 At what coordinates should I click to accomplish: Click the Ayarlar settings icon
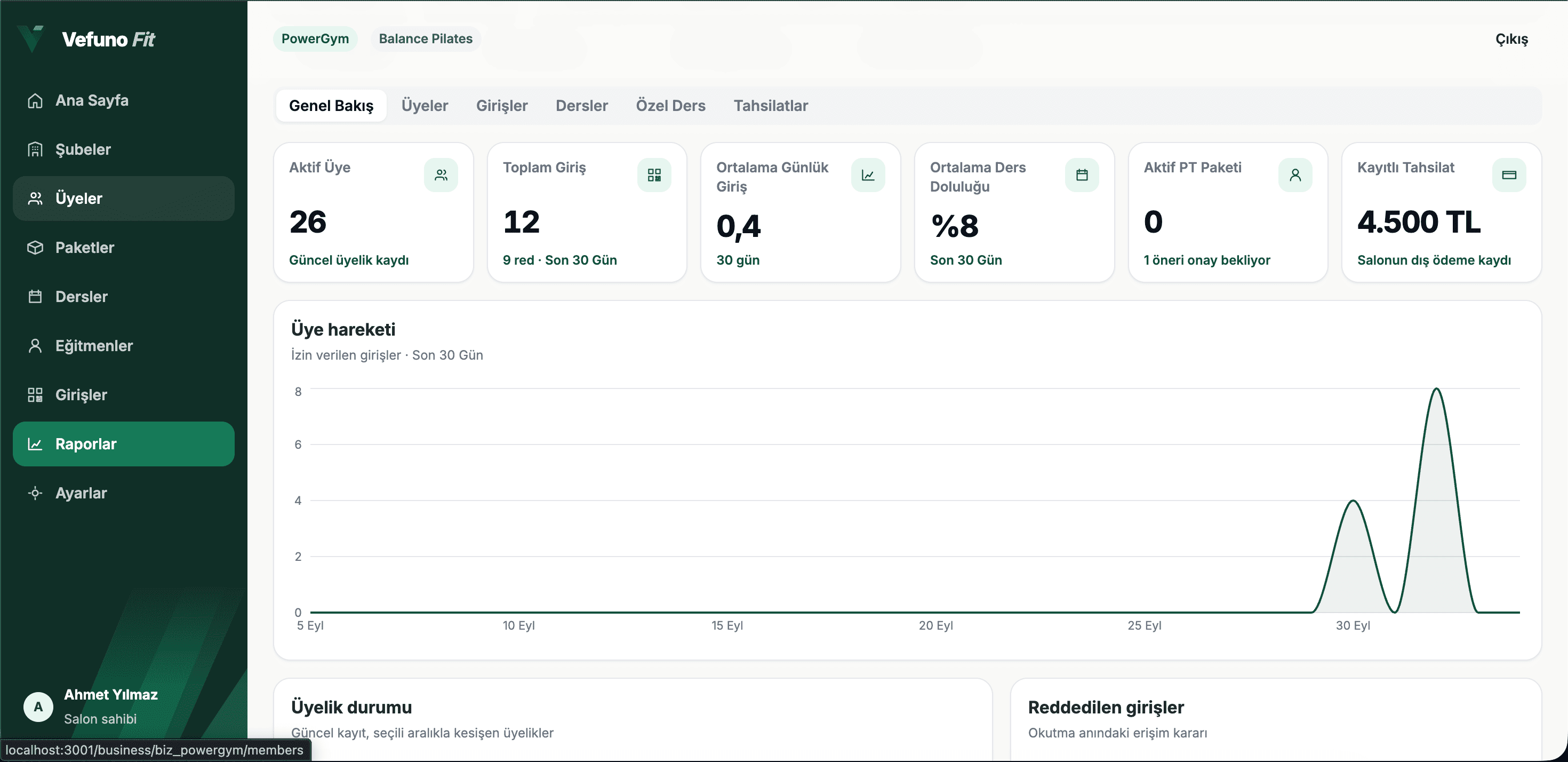35,494
